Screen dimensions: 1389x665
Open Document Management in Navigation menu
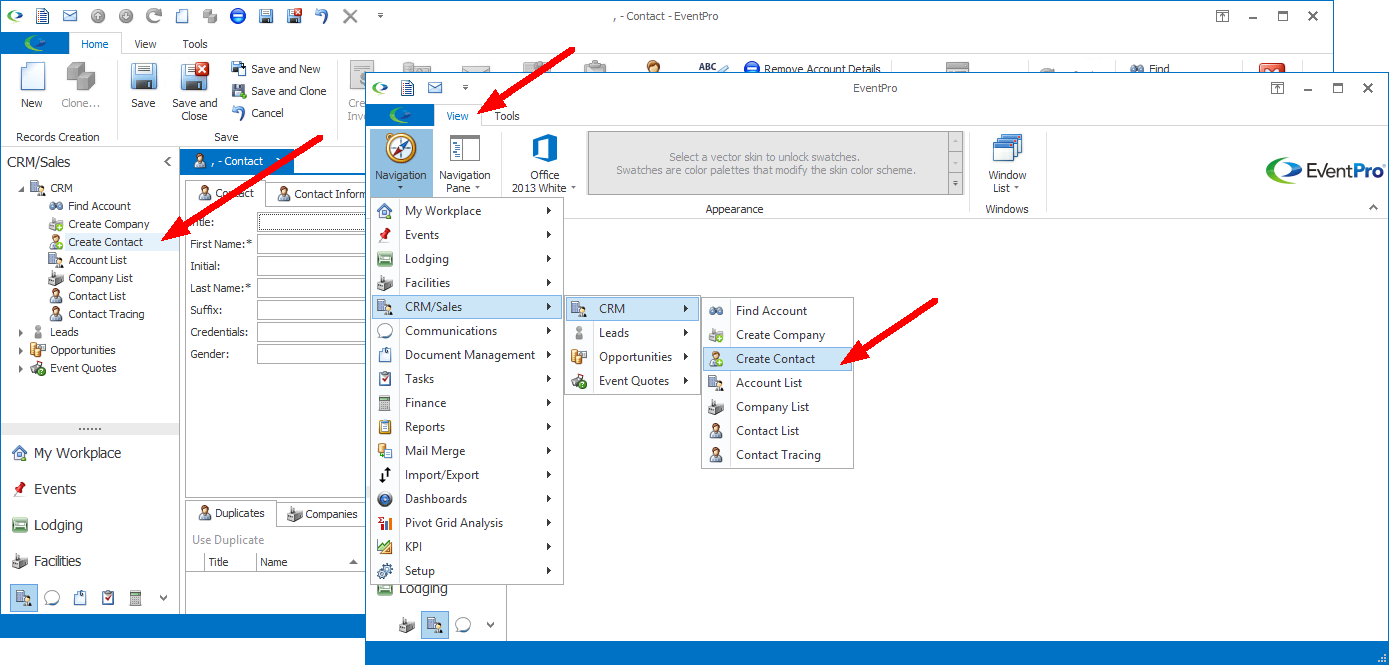(467, 355)
